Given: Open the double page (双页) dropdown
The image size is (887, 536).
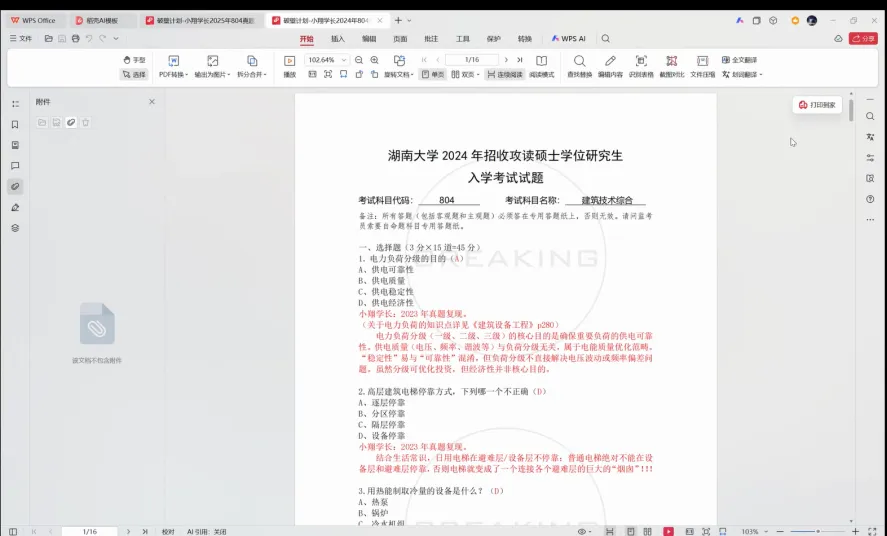Looking at the screenshot, I should tap(465, 74).
